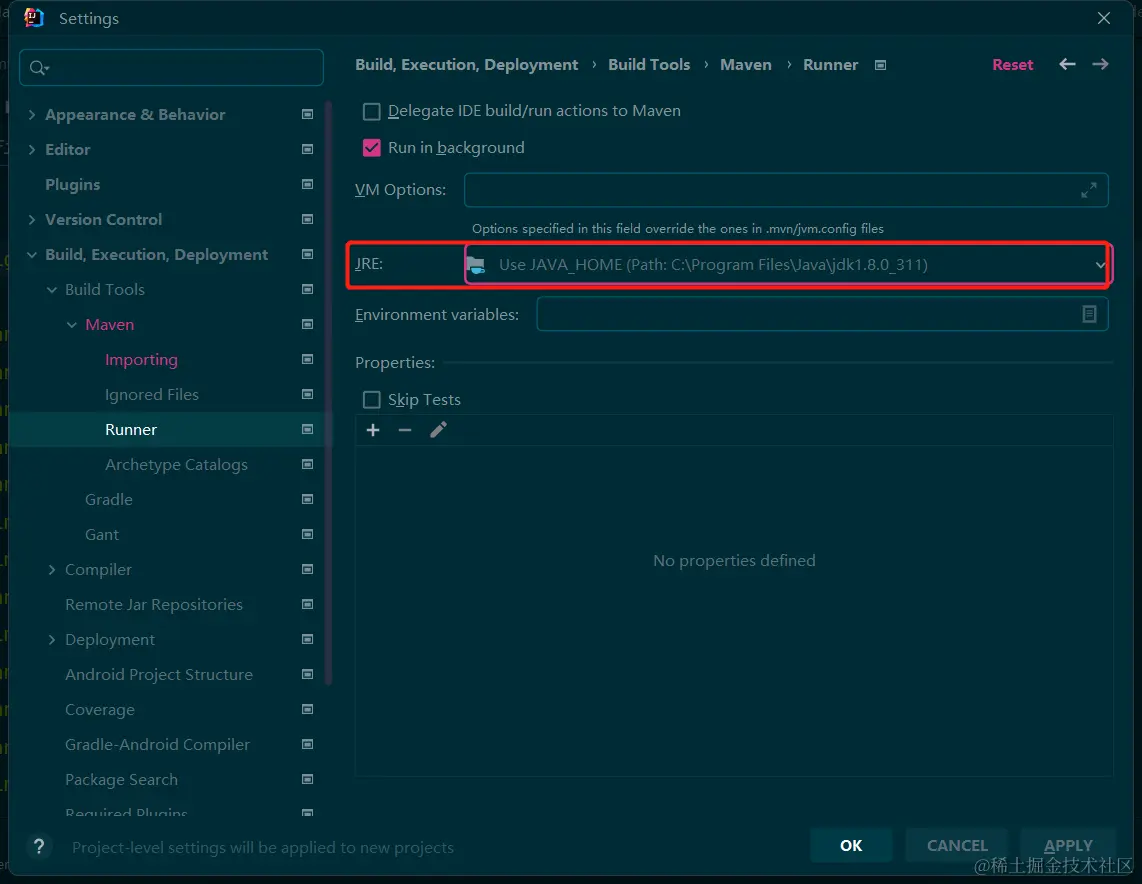The image size is (1142, 884).
Task: Add a new Maven property
Action: coord(373,430)
